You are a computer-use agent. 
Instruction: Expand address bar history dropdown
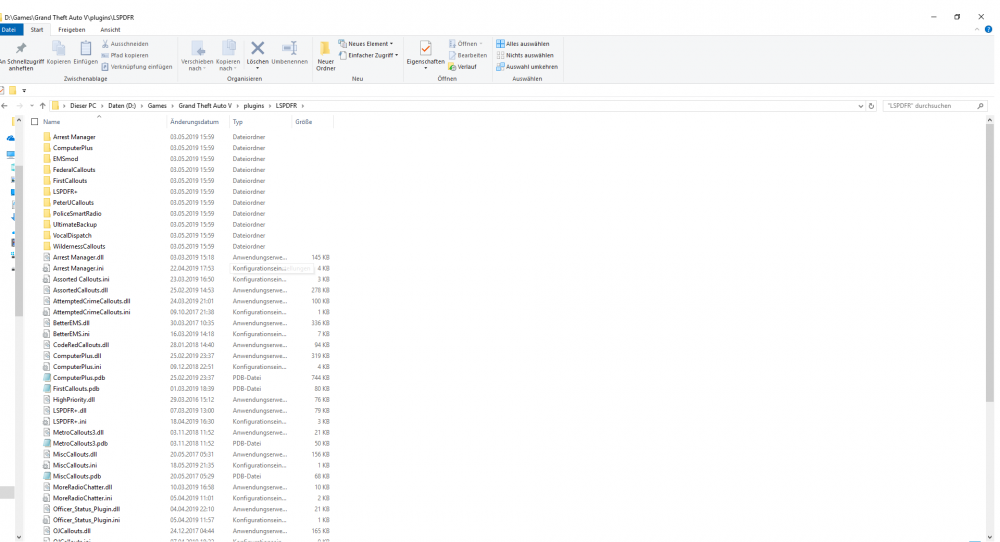tap(861, 106)
